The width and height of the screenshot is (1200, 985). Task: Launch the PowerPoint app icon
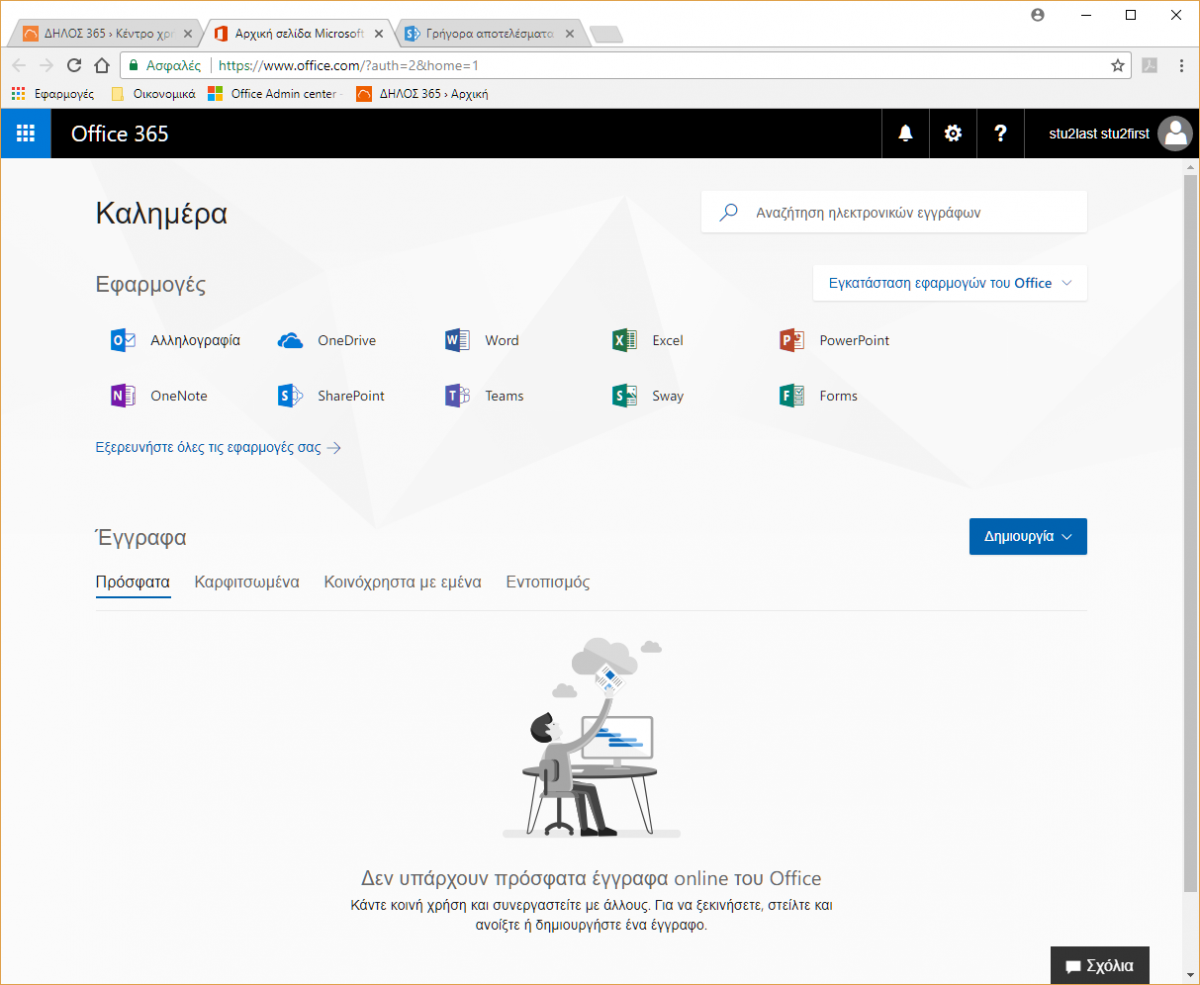tap(792, 340)
